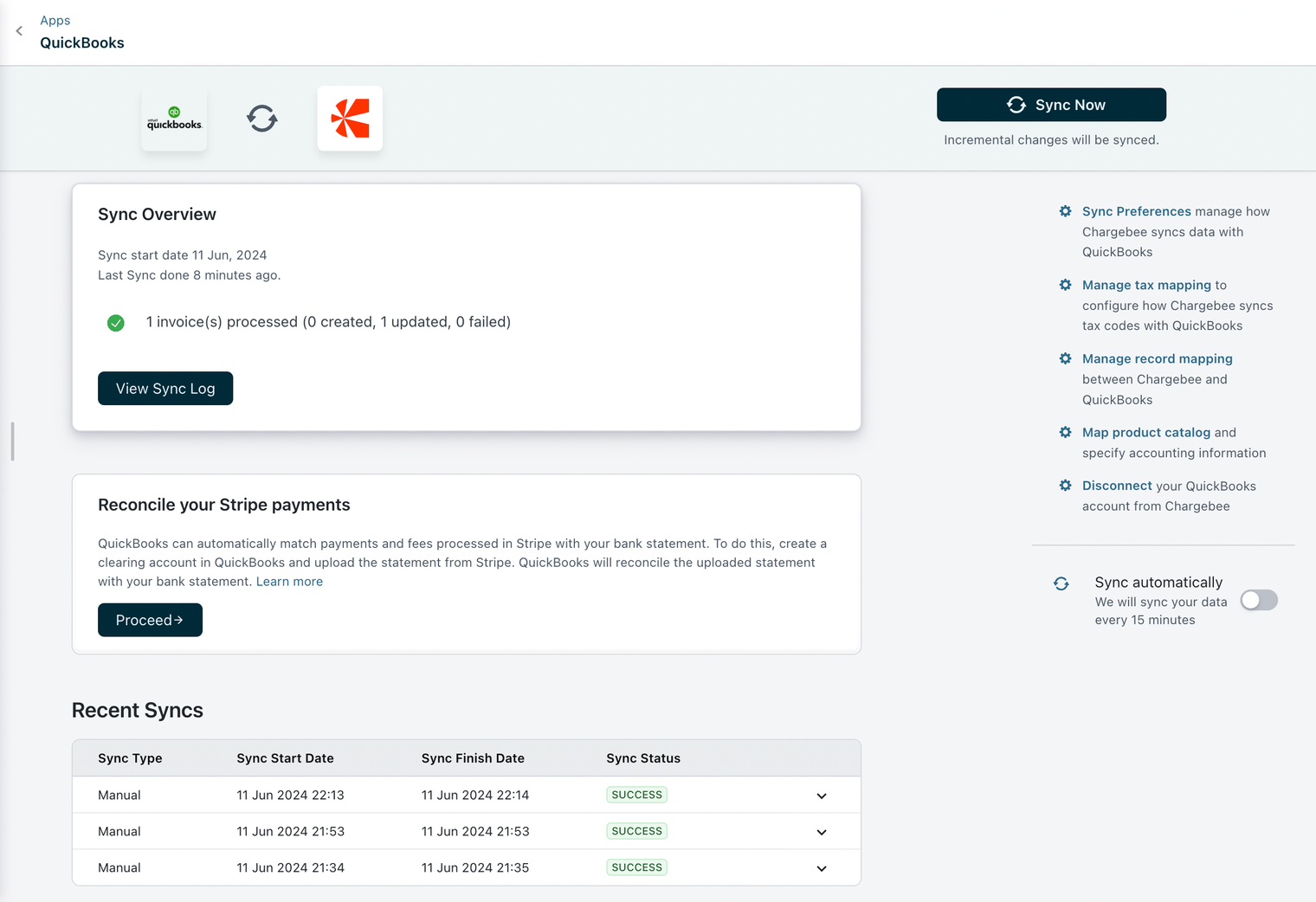This screenshot has width=1316, height=902.
Task: Click the back arrow beside Apps
Action: [19, 31]
